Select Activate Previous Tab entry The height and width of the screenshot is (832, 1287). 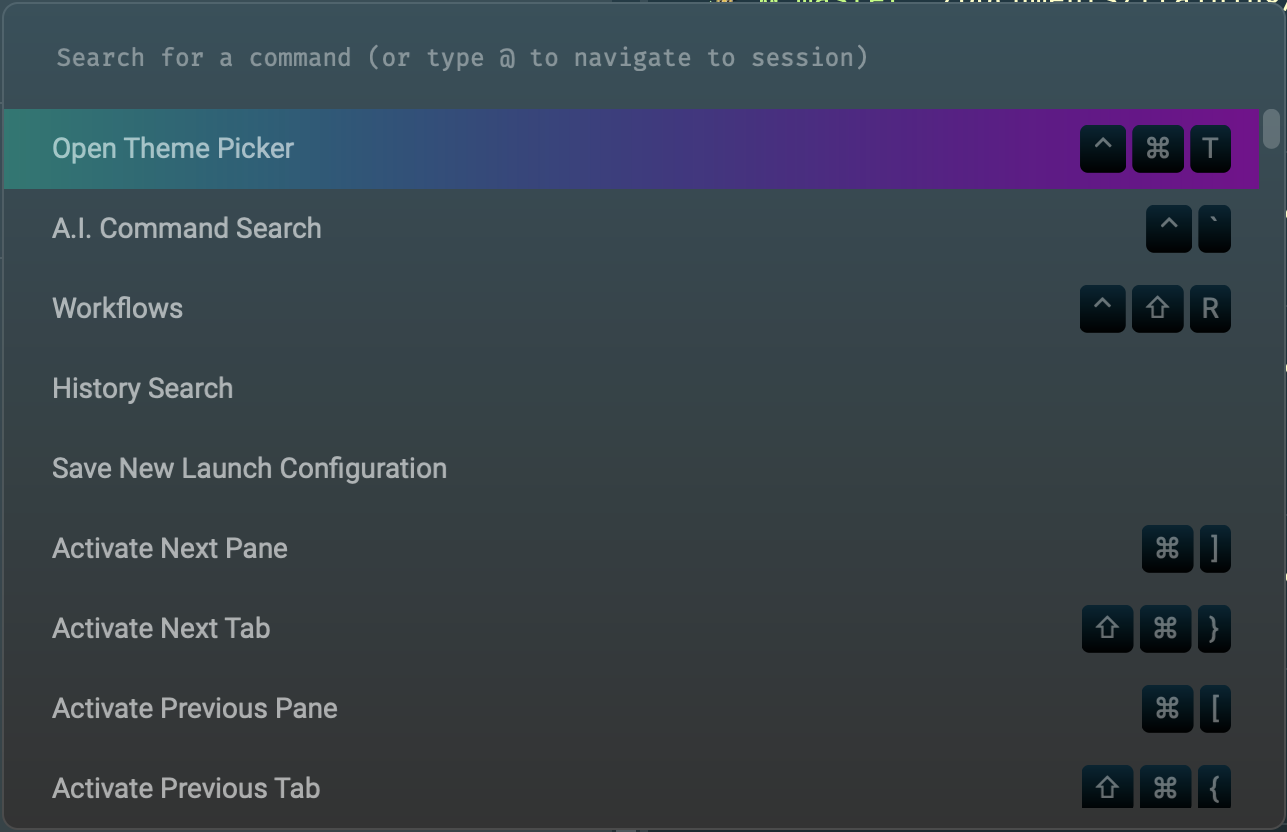tap(186, 788)
